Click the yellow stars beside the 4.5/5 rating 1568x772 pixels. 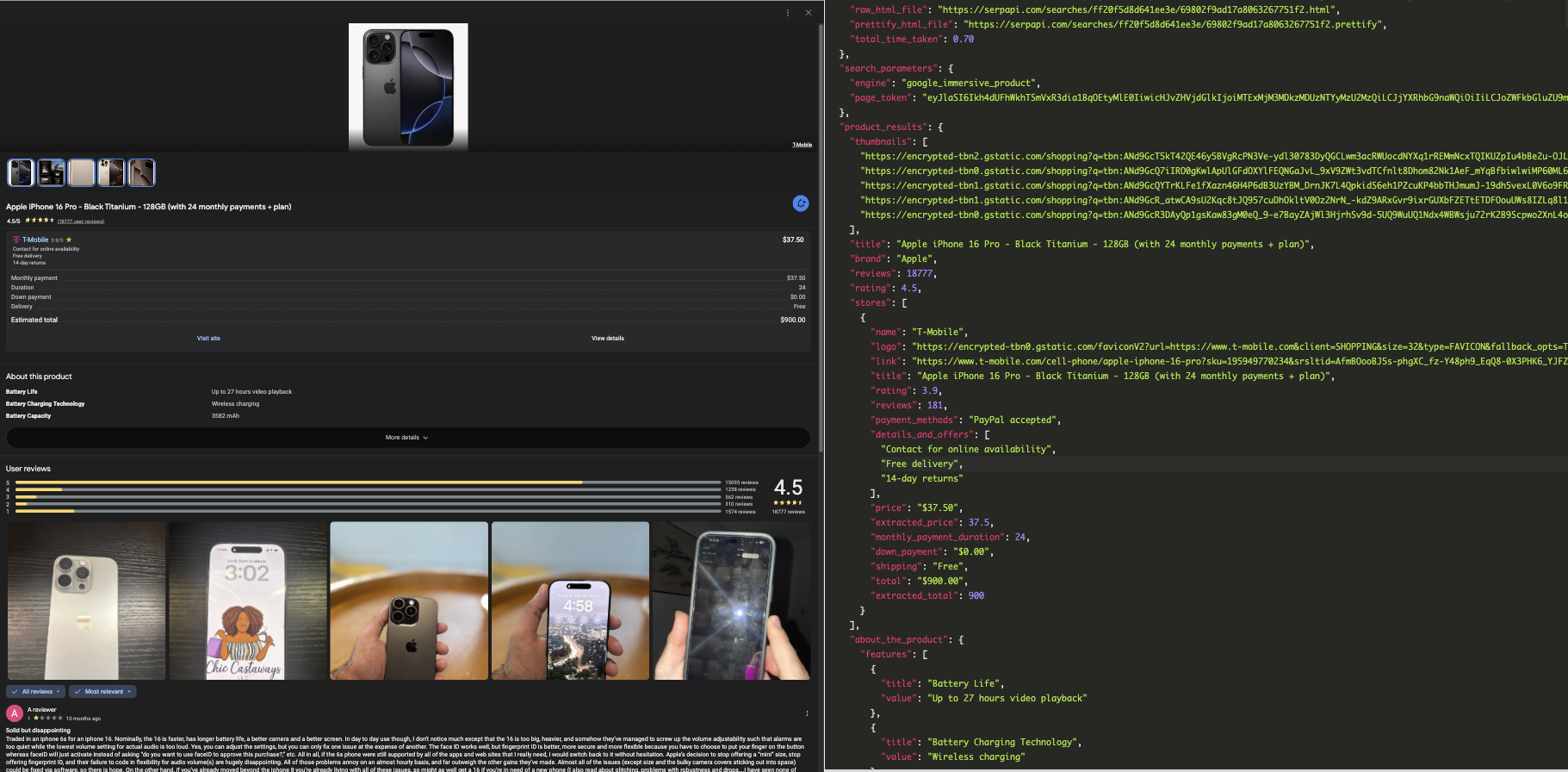coord(39,221)
